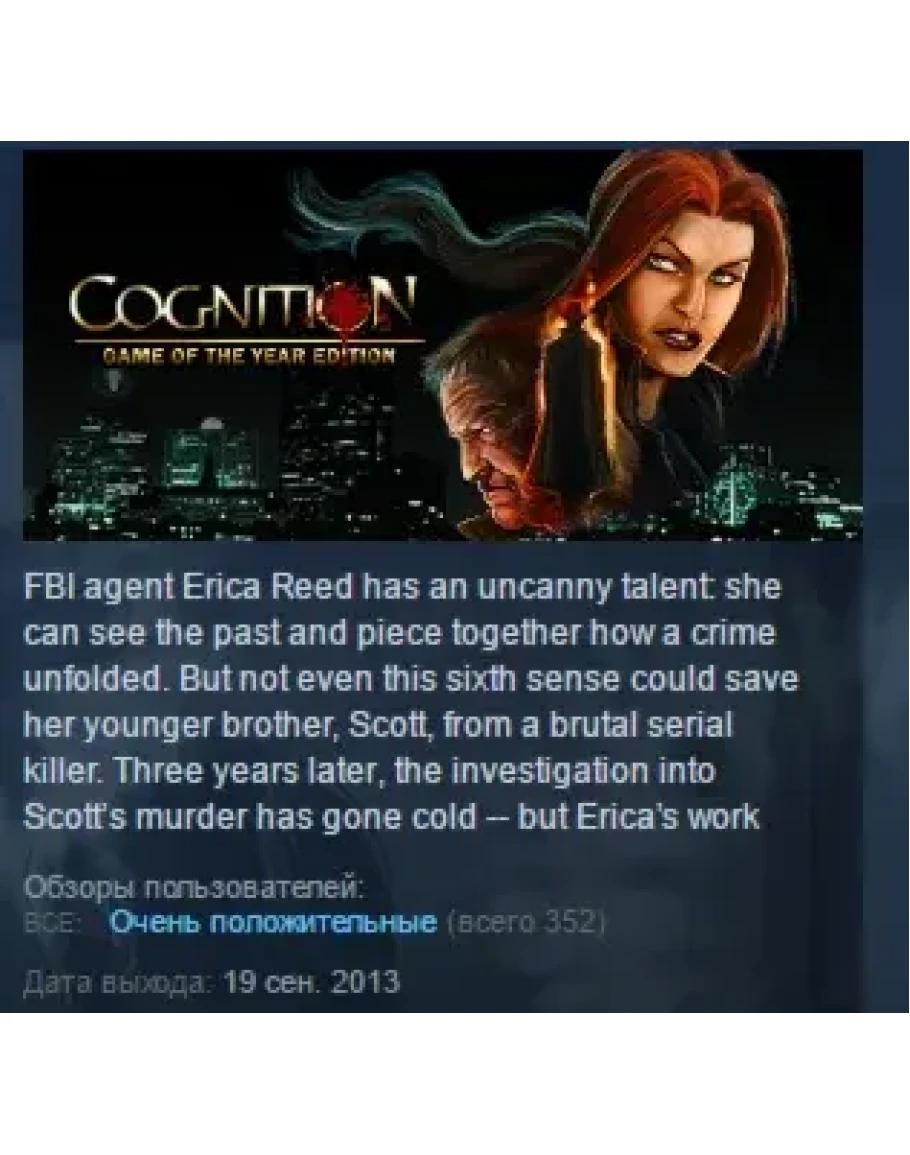
Task: Select the 19 сен. 2013 release date
Action: coord(311,982)
